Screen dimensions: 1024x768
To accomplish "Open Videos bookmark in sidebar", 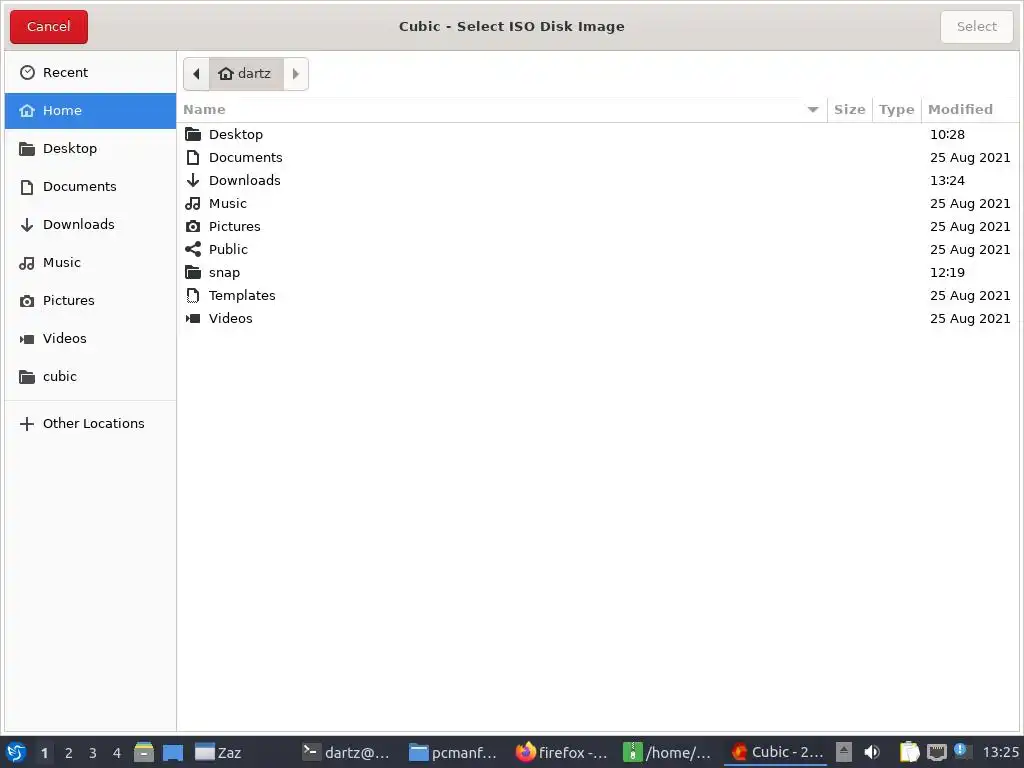I will [90, 338].
